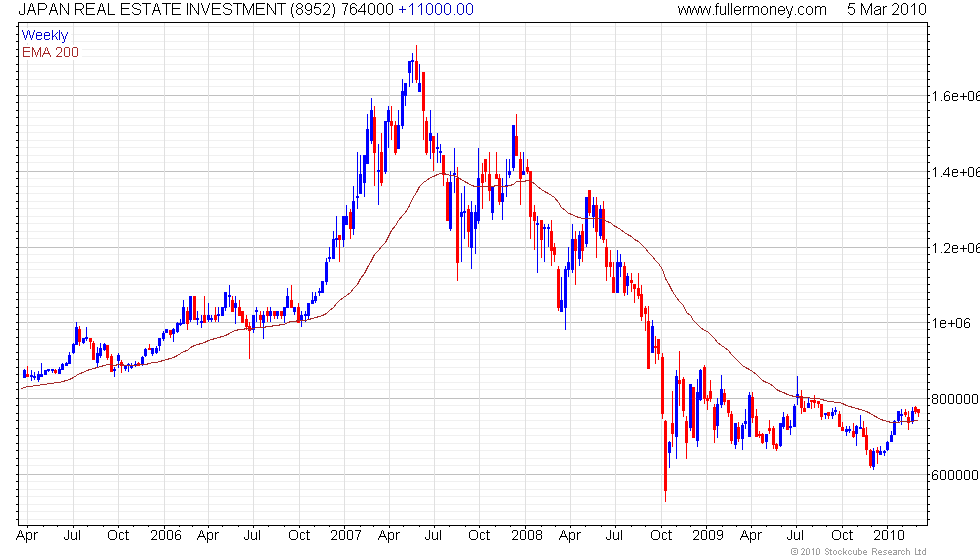Click the 1.6e+06 y-axis label
Viewport: 980px width, 560px height.
point(956,96)
